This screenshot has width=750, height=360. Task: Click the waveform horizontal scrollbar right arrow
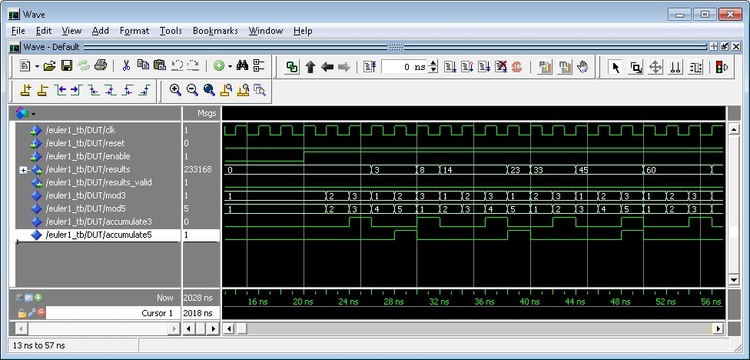pyautogui.click(x=718, y=329)
